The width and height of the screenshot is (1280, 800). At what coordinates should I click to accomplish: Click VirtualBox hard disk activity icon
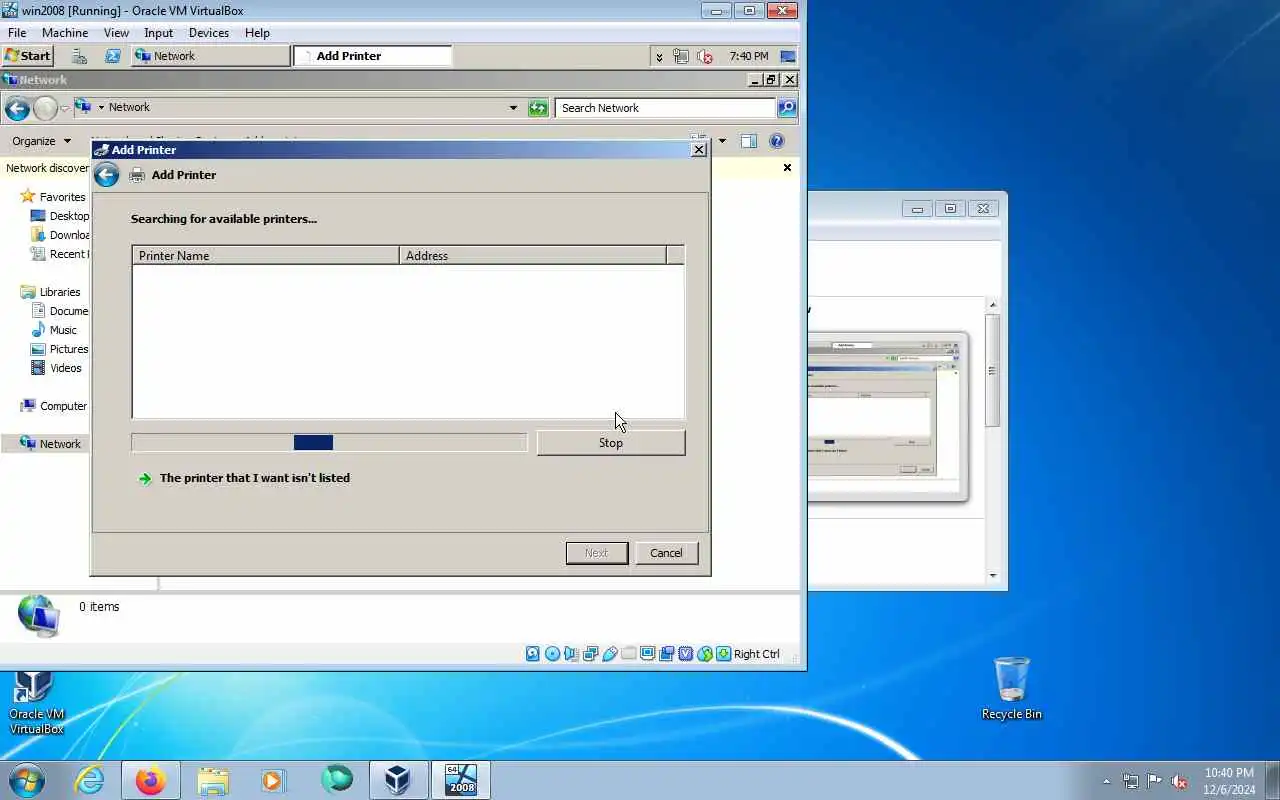tap(533, 654)
